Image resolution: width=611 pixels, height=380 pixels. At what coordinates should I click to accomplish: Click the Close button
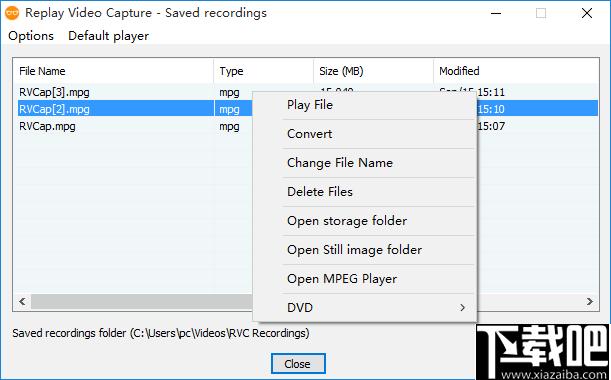click(298, 364)
